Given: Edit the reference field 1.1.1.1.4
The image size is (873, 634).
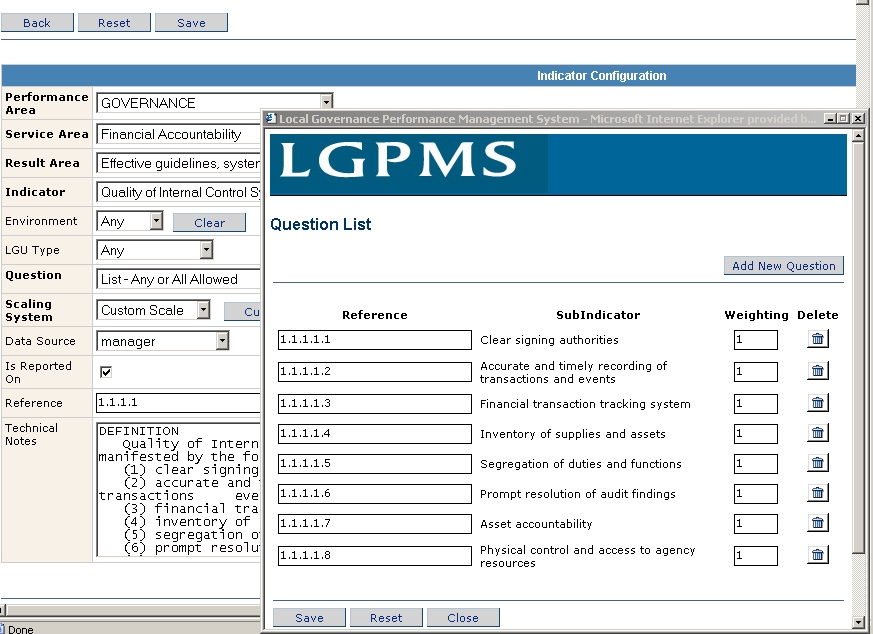Looking at the screenshot, I should point(375,434).
